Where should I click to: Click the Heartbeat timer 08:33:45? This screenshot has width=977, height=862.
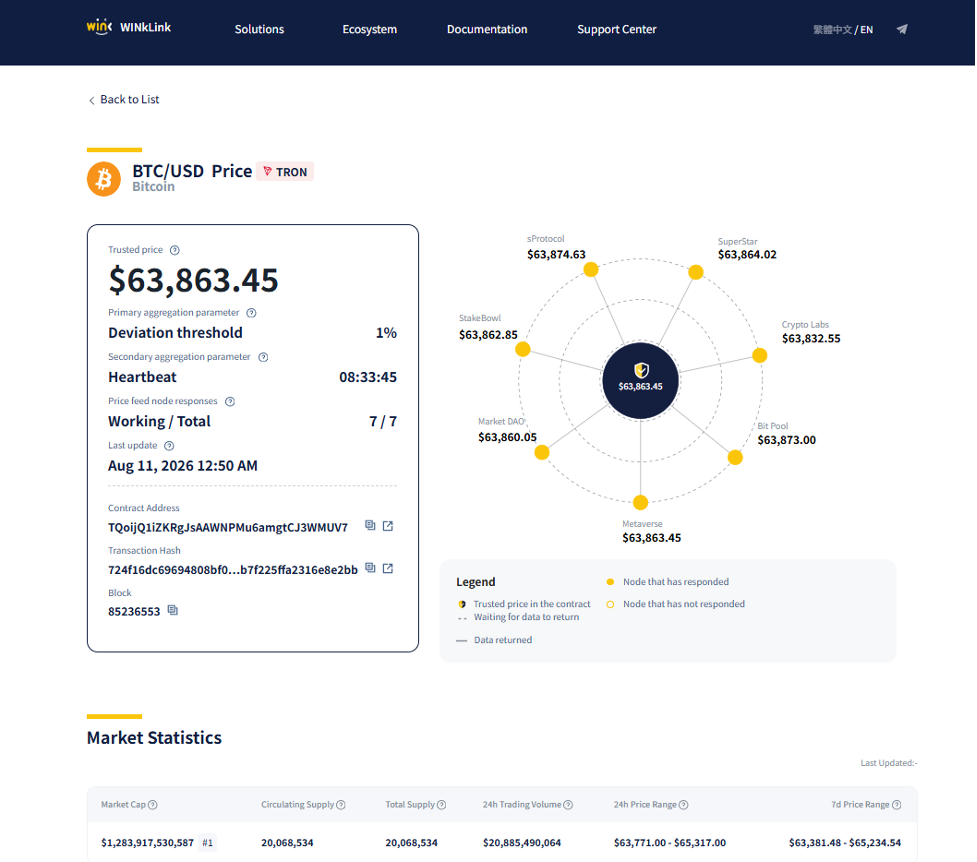pyautogui.click(x=368, y=377)
